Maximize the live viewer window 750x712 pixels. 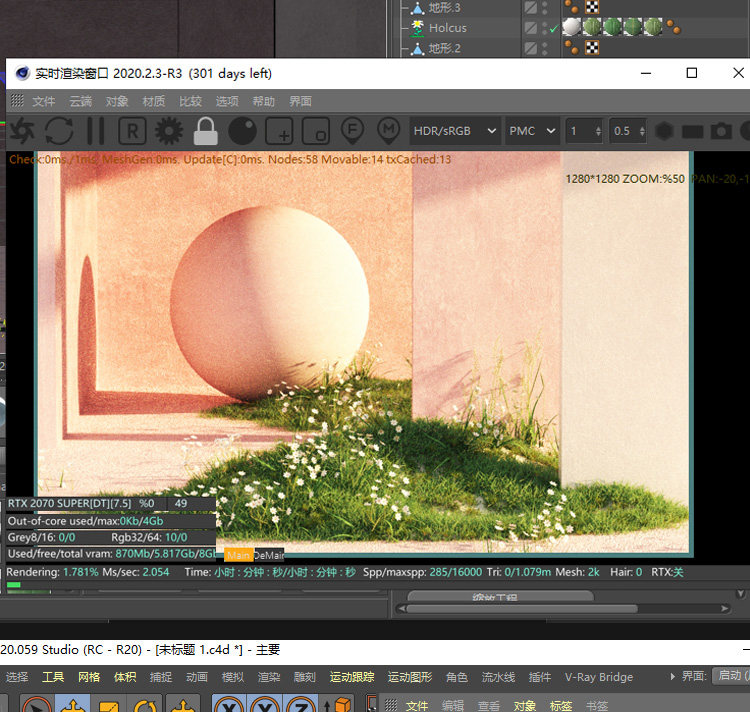click(x=692, y=73)
